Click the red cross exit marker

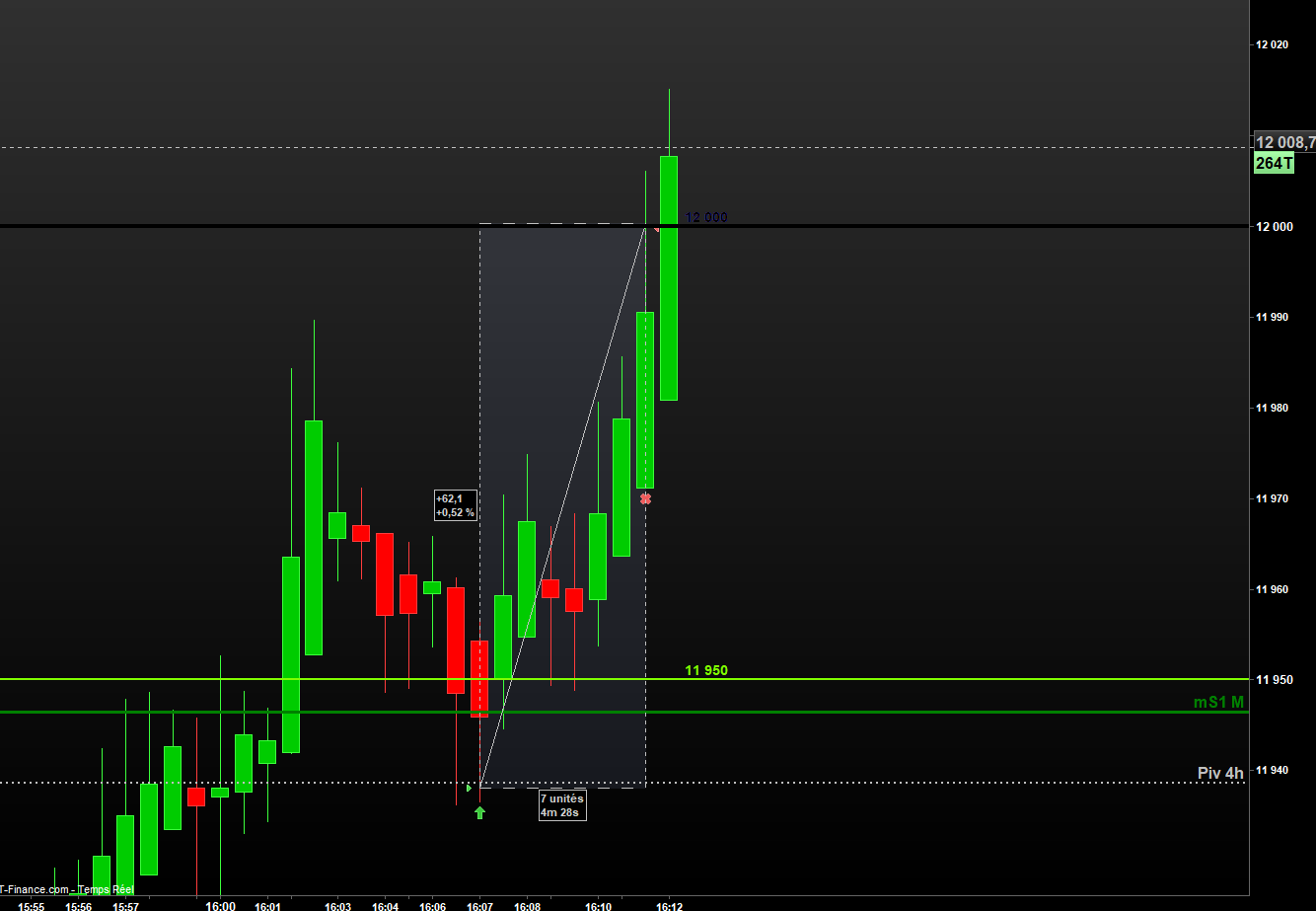[x=645, y=499]
